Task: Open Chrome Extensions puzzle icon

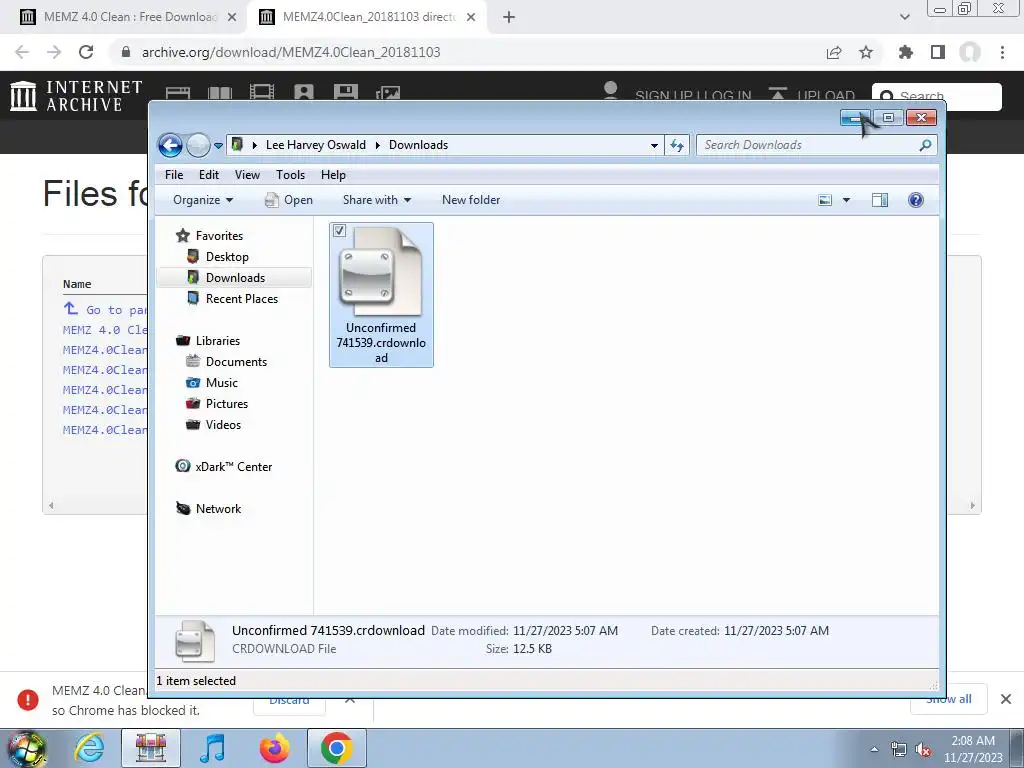Action: tap(906, 52)
